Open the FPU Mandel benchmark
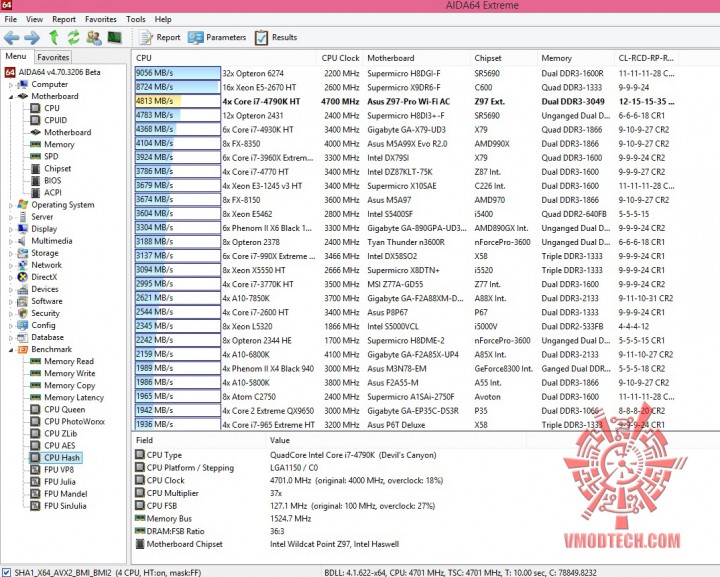This screenshot has width=720, height=577. tap(59, 494)
